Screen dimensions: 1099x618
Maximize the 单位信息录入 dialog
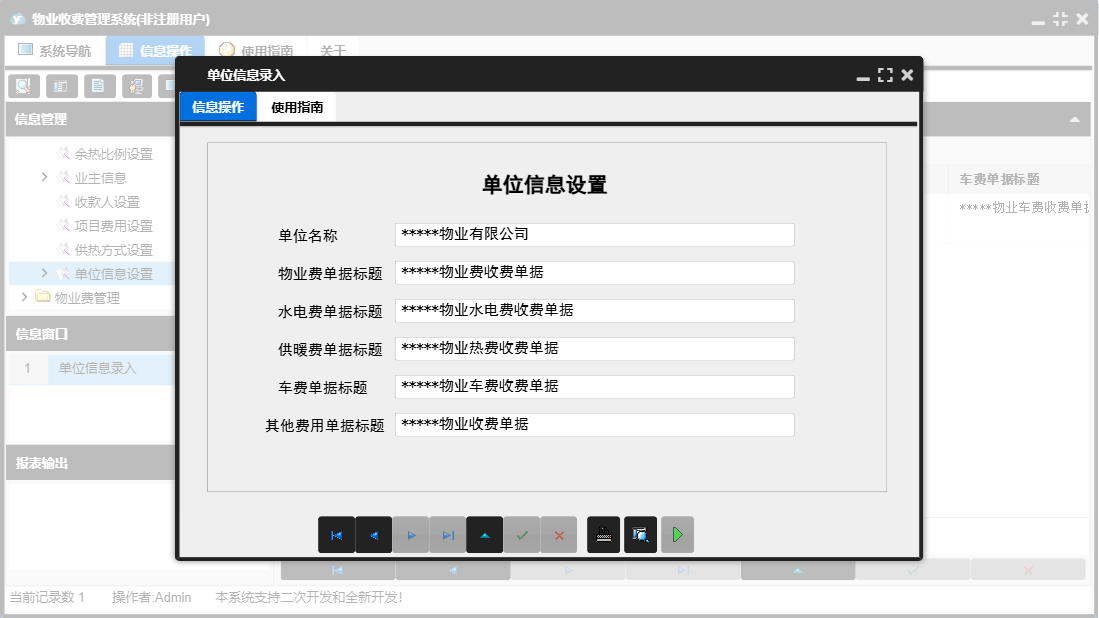[x=885, y=75]
